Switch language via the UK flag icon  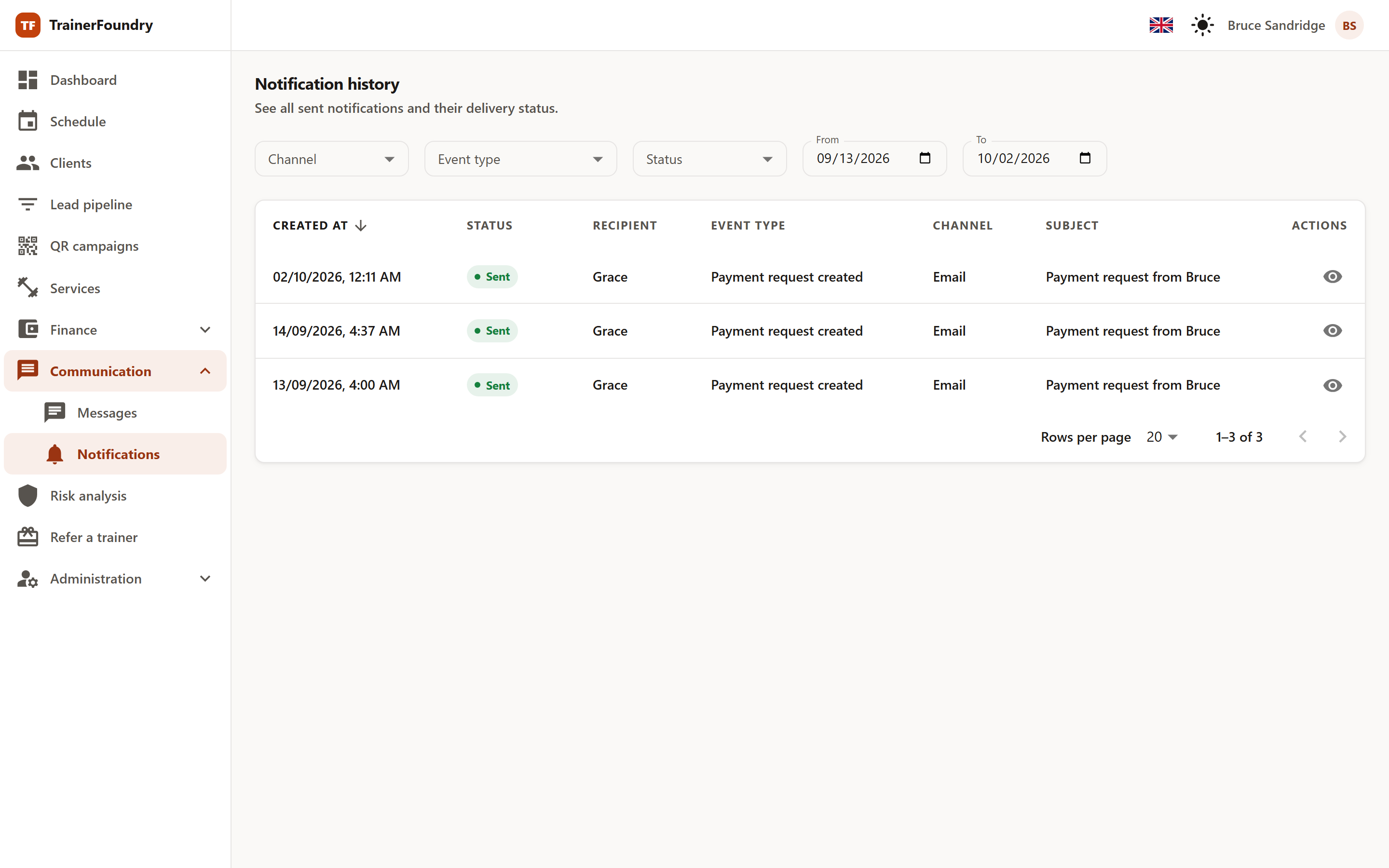[1161, 25]
